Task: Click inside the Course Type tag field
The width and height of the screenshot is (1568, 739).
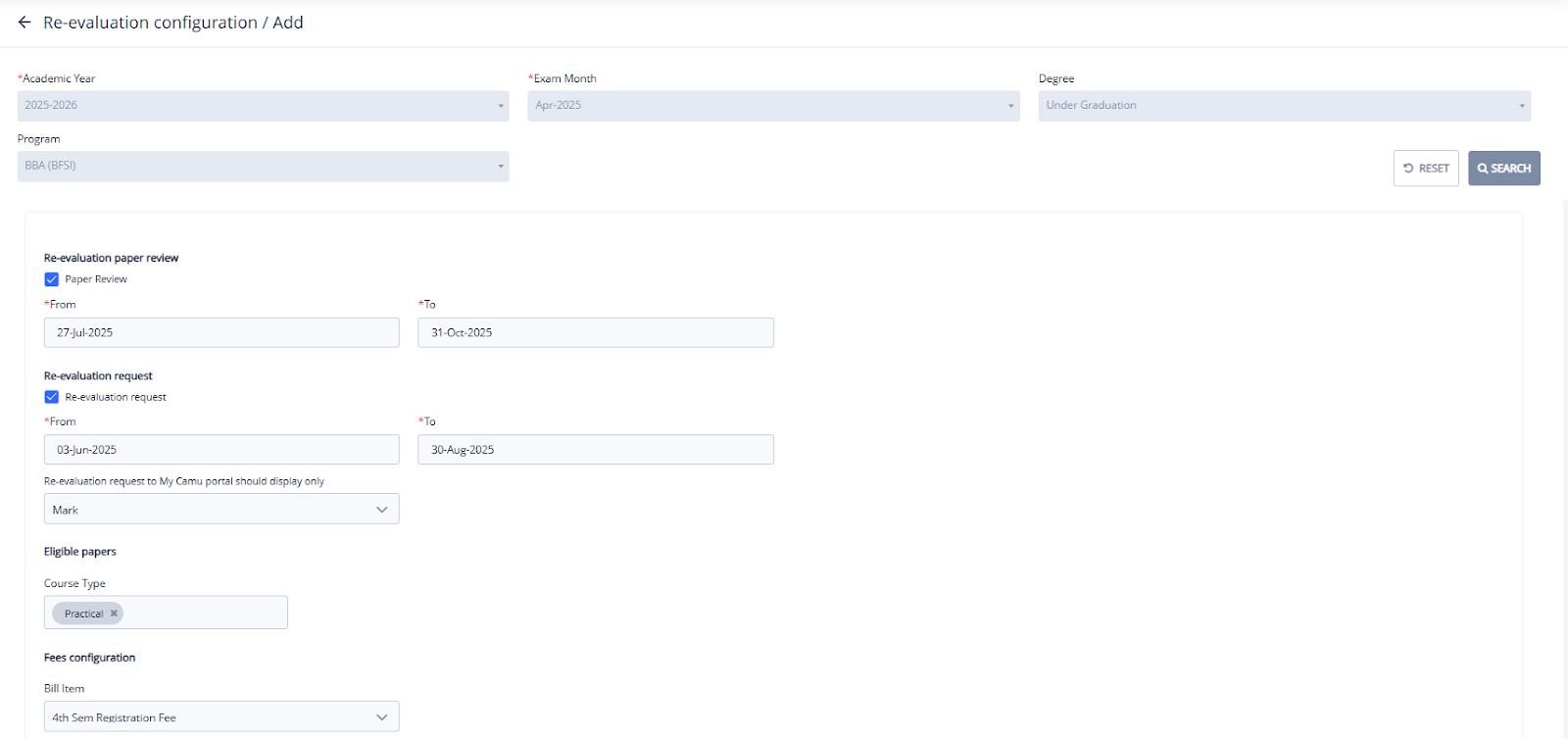Action: tap(206, 614)
